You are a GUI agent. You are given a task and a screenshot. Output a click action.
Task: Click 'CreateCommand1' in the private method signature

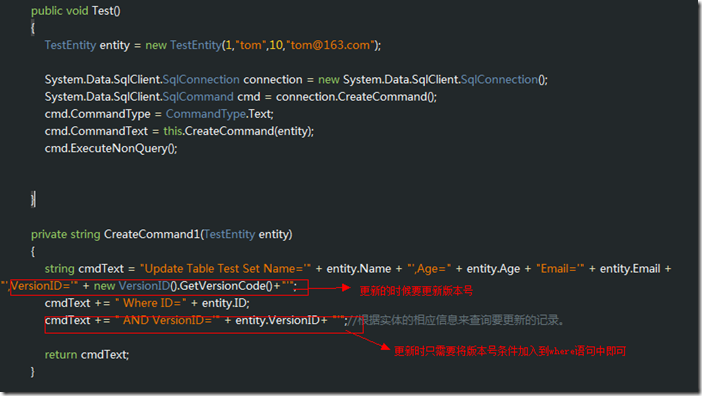[x=151, y=234]
